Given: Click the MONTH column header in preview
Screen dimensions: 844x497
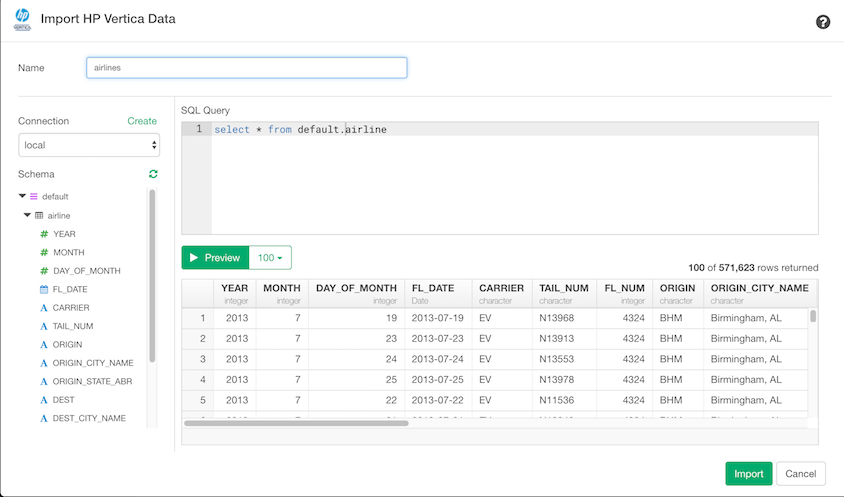Looking at the screenshot, I should pyautogui.click(x=282, y=293).
